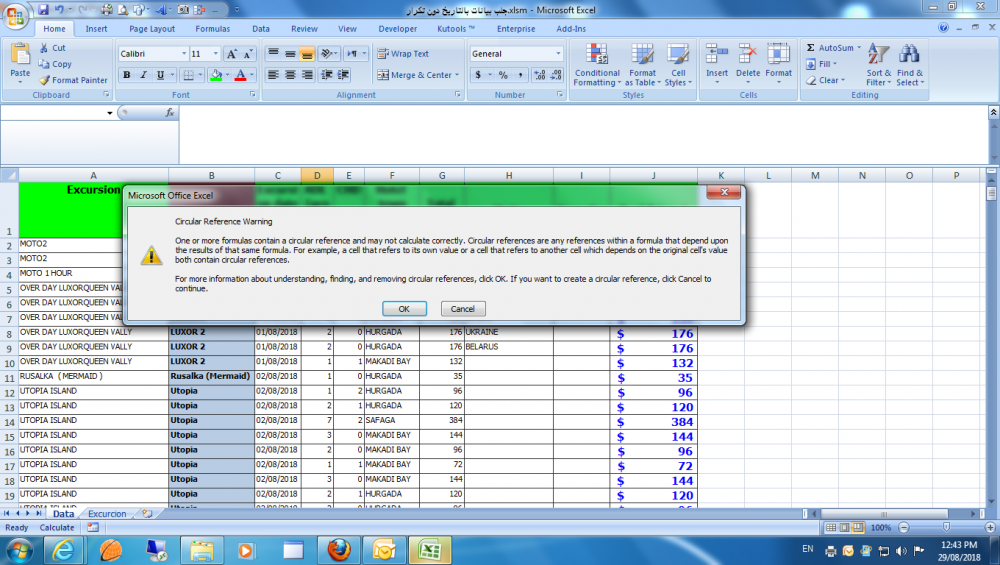Screen dimensions: 1000x565
Task: Decrease decimal places
Action: tap(556, 75)
